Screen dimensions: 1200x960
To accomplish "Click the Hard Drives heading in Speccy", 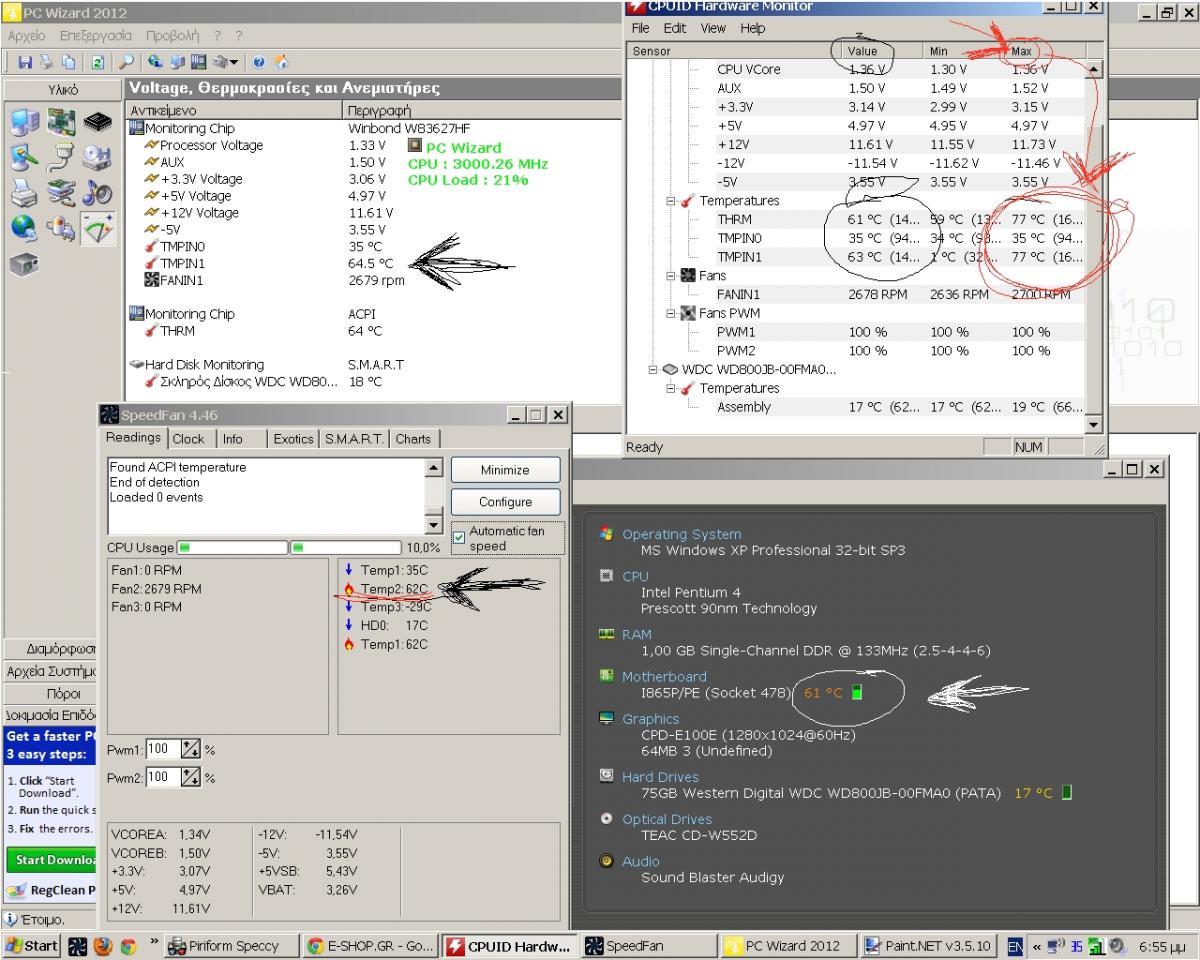I will click(660, 777).
